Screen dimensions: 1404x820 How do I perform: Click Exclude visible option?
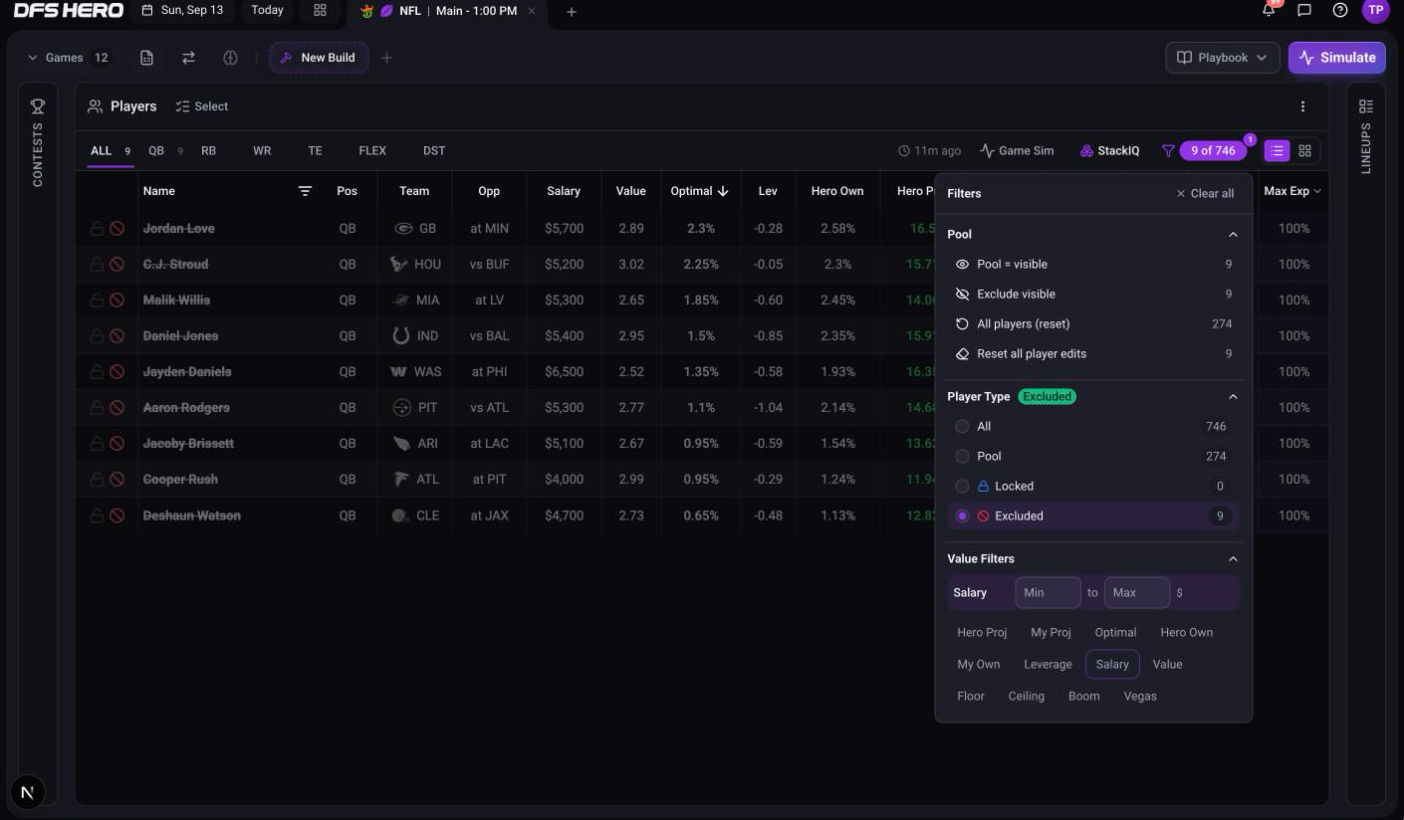[x=1093, y=294]
